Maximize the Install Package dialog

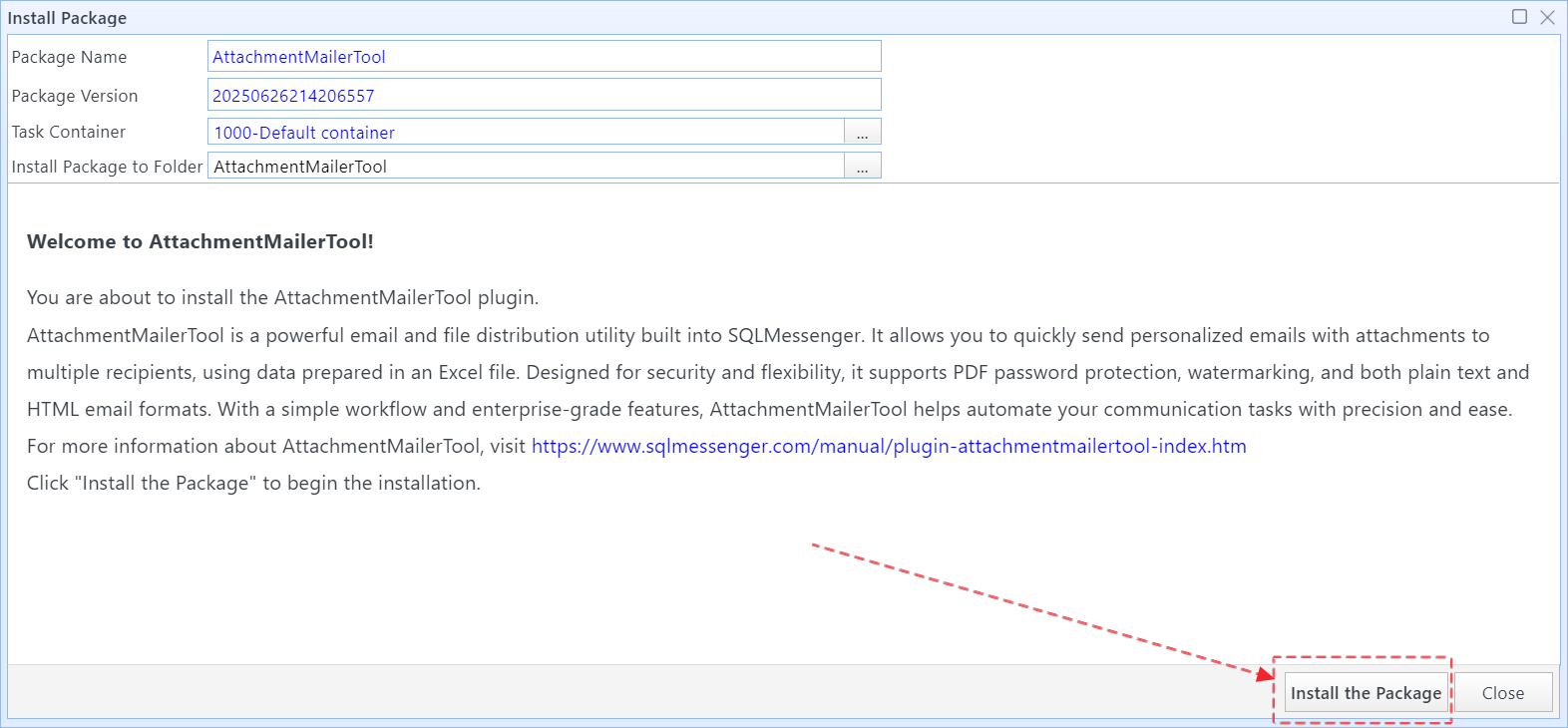[1519, 17]
